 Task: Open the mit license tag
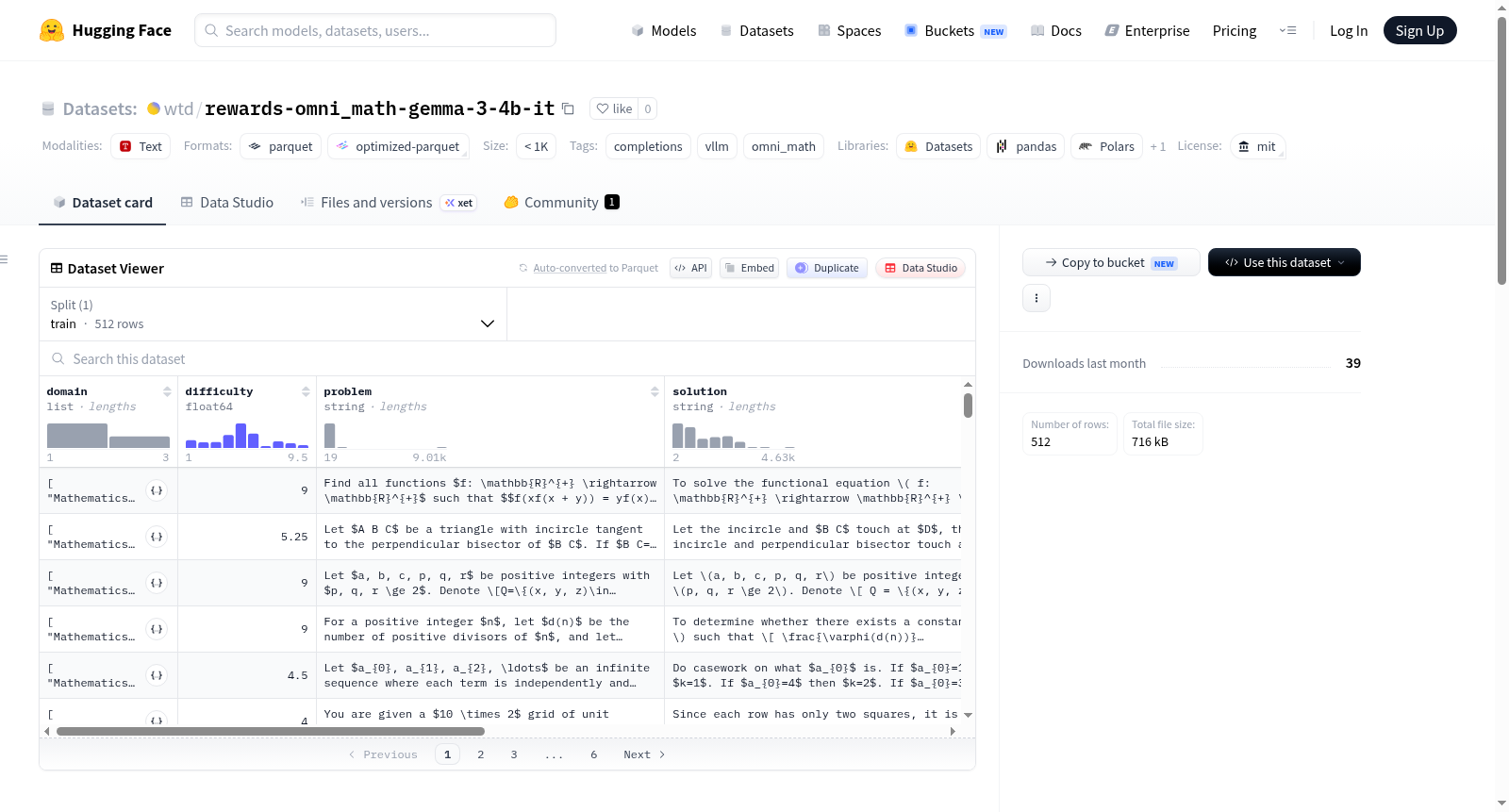(1257, 146)
